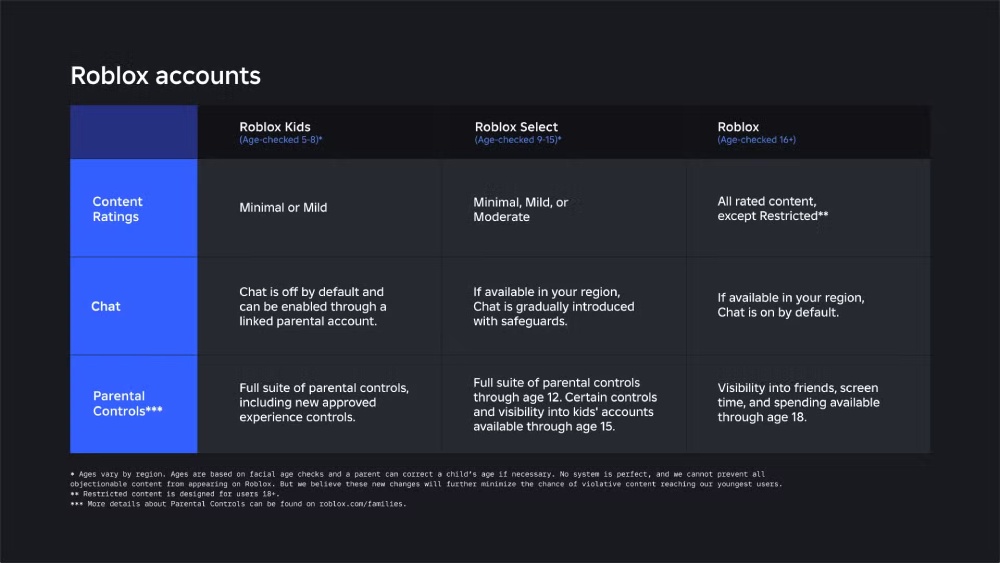Click the "(Age-checked 5-8)*" subtitle text
This screenshot has height=563, width=1000.
(280, 140)
